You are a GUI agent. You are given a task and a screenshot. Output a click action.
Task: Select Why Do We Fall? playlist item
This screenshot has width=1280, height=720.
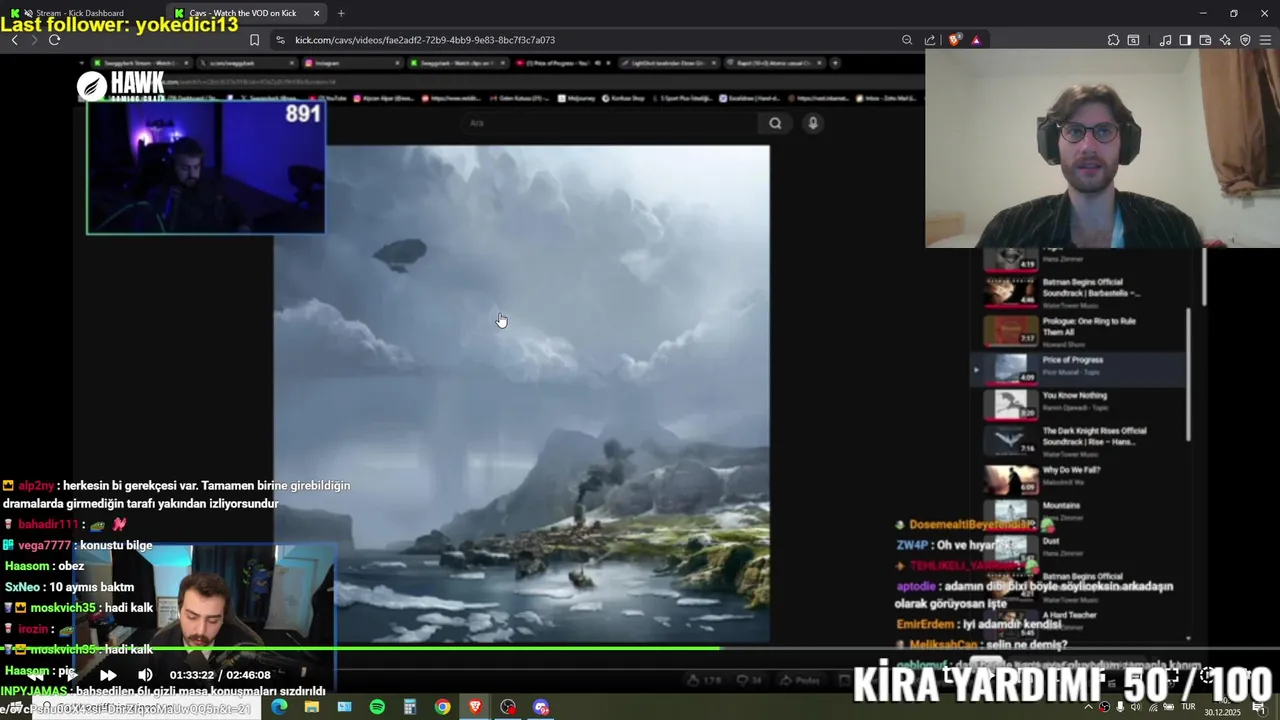1078,478
